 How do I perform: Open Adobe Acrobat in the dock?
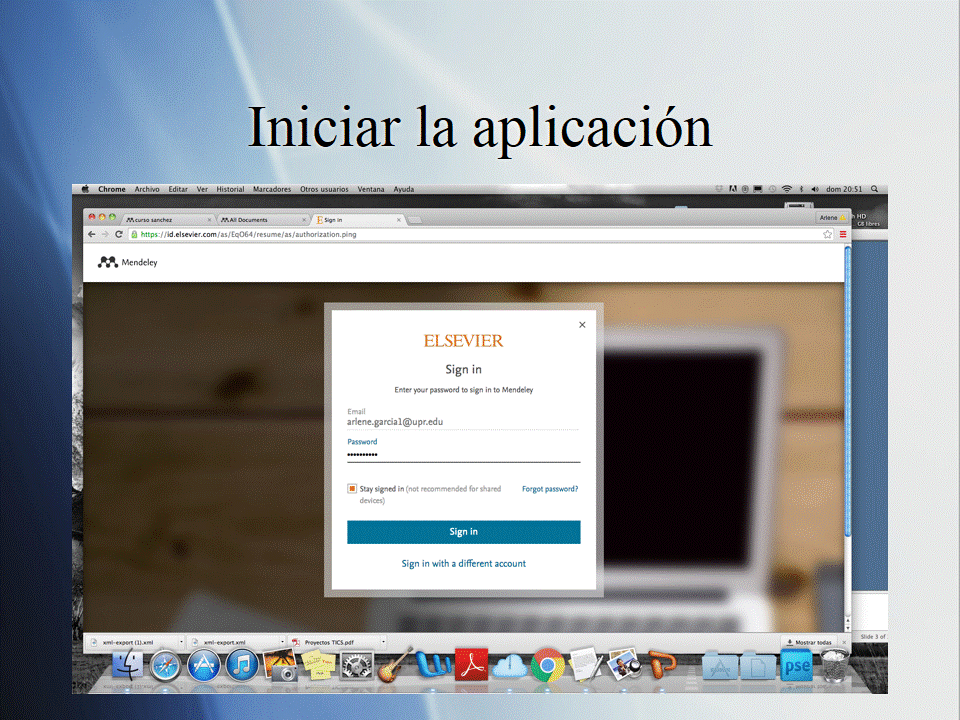click(471, 665)
